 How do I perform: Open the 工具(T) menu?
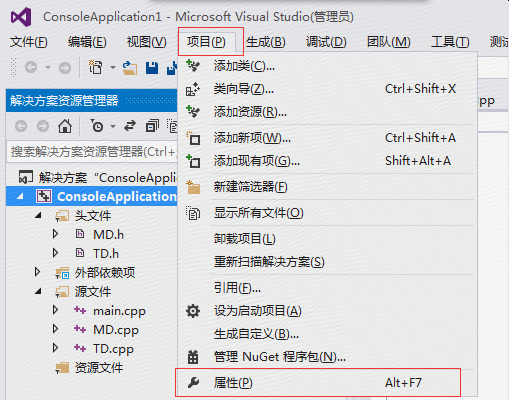(x=450, y=42)
